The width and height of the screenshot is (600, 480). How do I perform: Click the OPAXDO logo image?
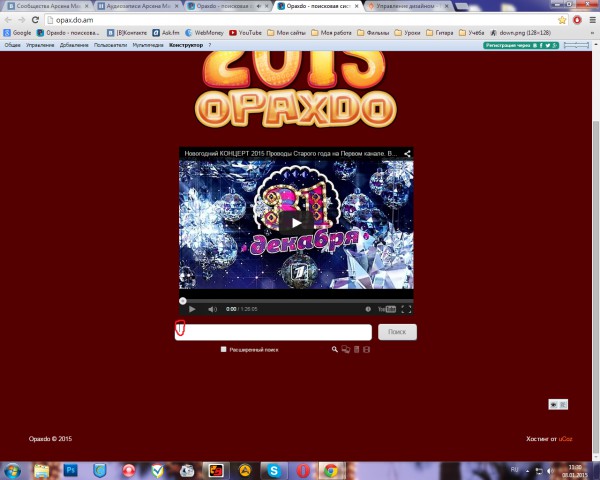[x=295, y=109]
